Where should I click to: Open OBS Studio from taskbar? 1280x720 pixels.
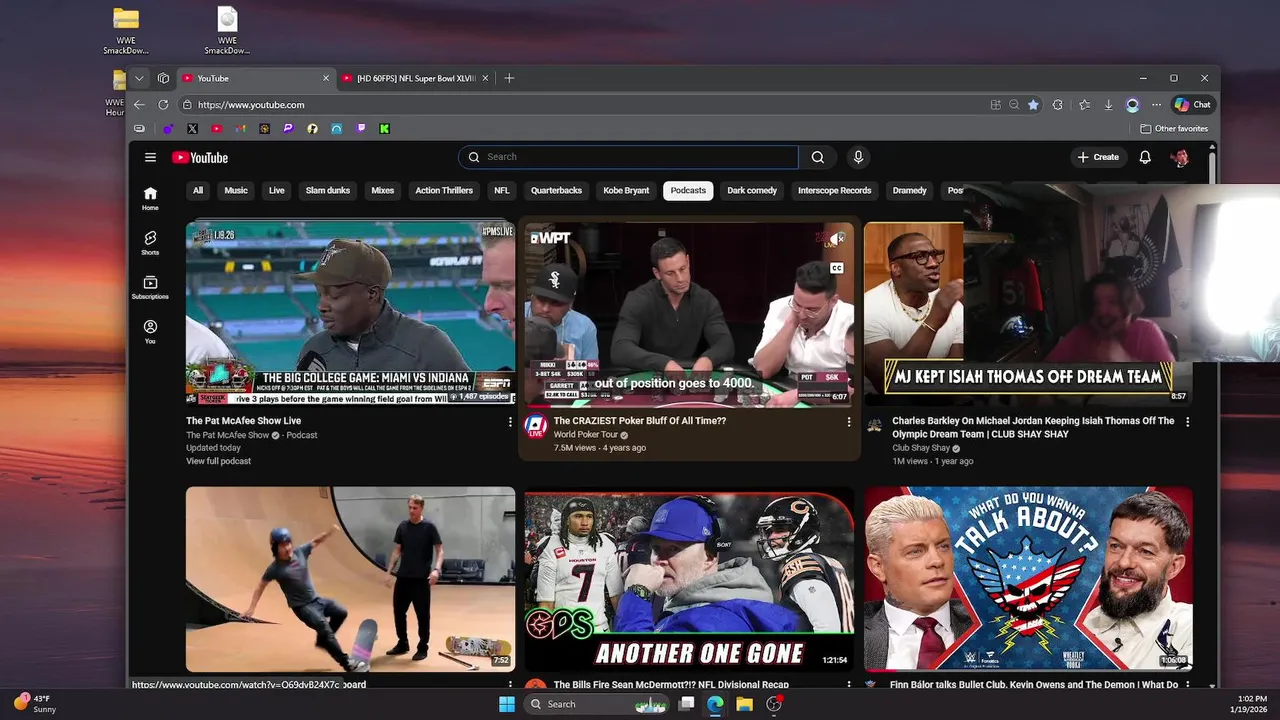[x=773, y=704]
